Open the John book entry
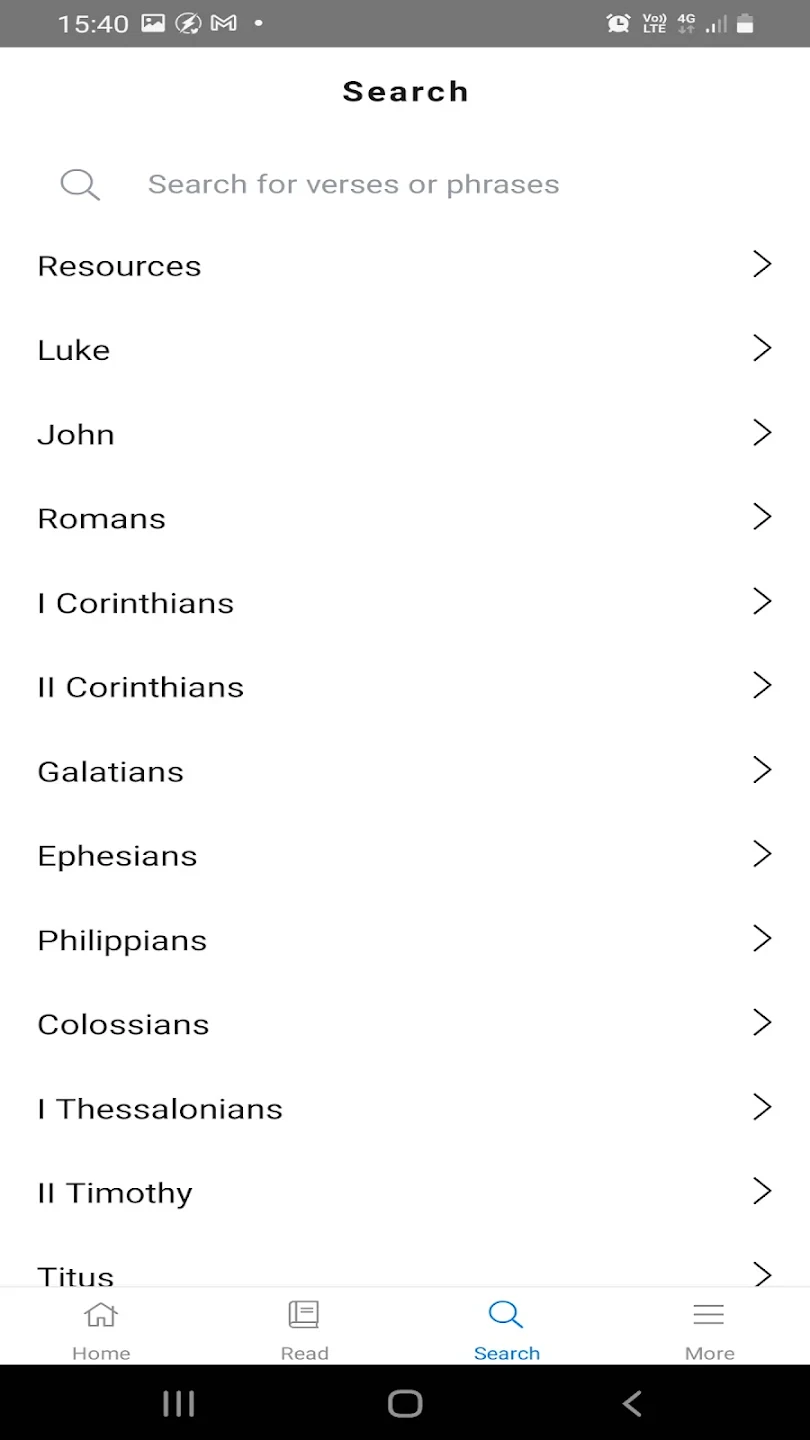Screen dimensions: 810x1440 [76, 435]
